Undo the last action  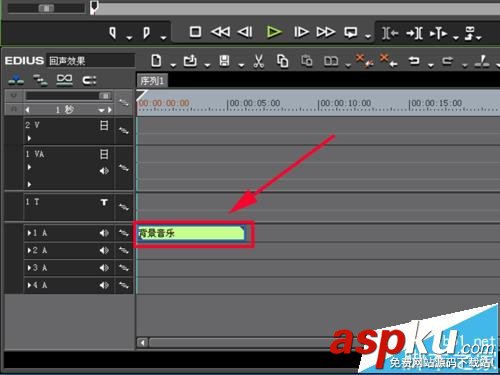pyautogui.click(x=414, y=61)
